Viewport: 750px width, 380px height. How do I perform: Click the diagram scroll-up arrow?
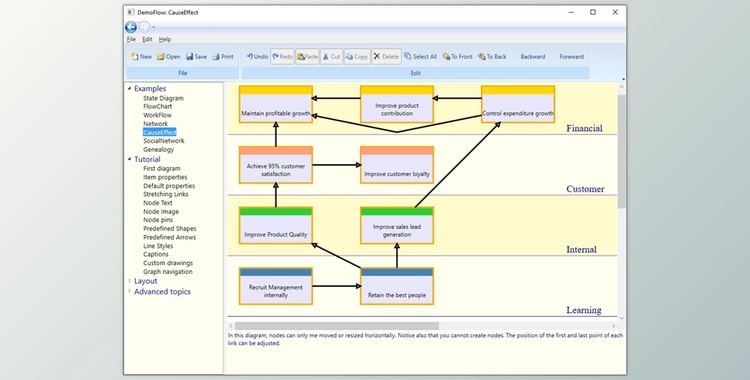pyautogui.click(x=621, y=88)
